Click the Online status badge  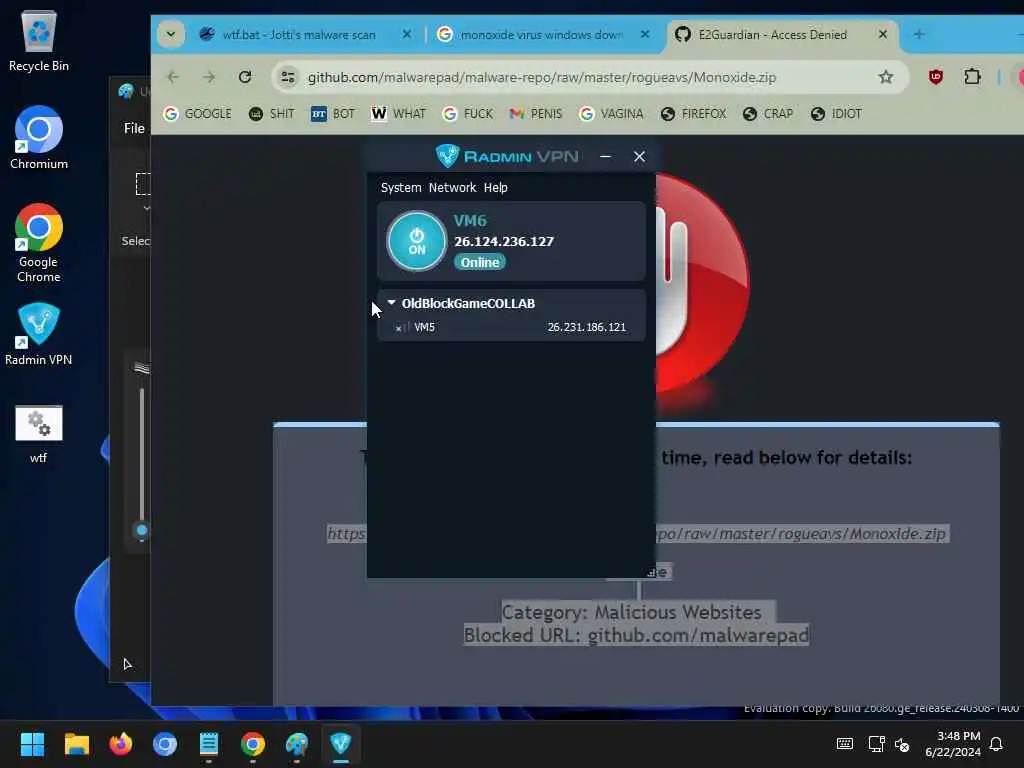[479, 263]
